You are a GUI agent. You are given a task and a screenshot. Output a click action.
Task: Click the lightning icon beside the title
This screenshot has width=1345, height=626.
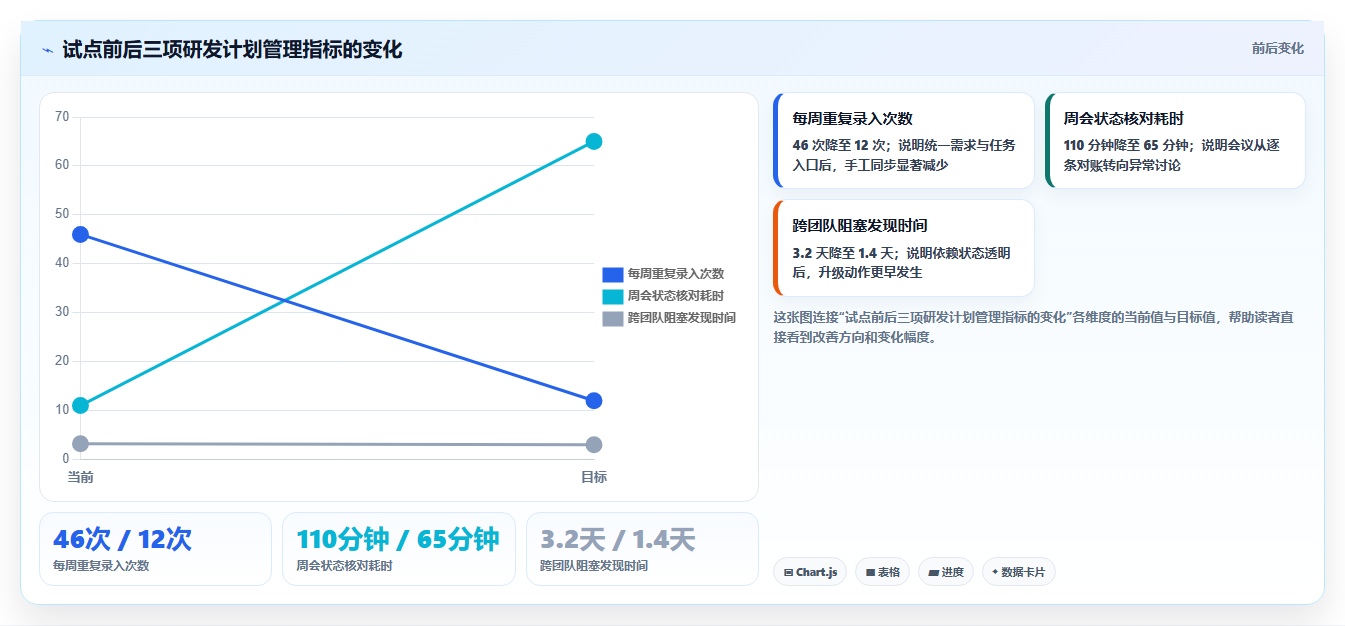coord(47,50)
